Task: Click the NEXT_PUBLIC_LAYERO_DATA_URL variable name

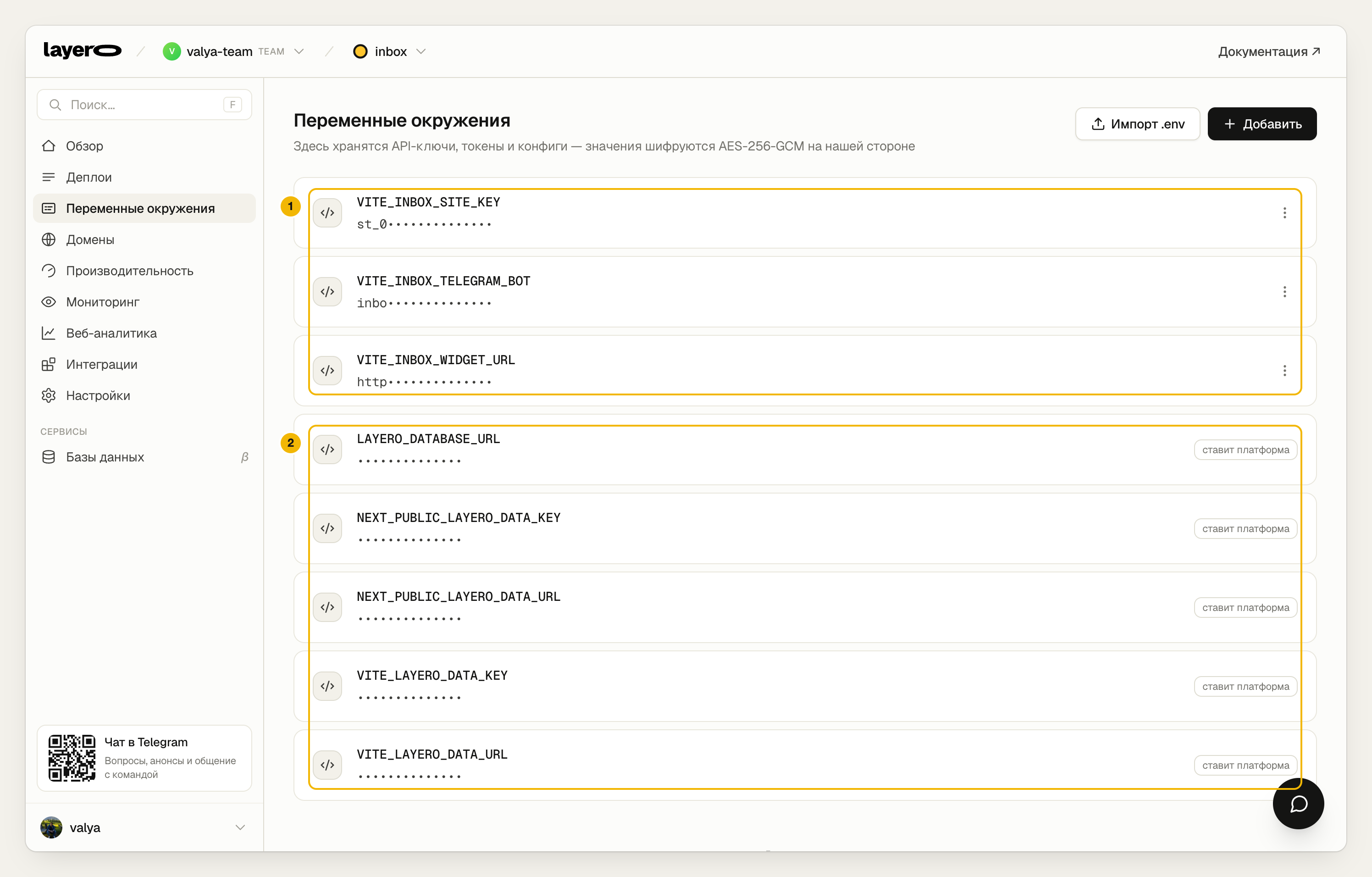Action: point(458,597)
